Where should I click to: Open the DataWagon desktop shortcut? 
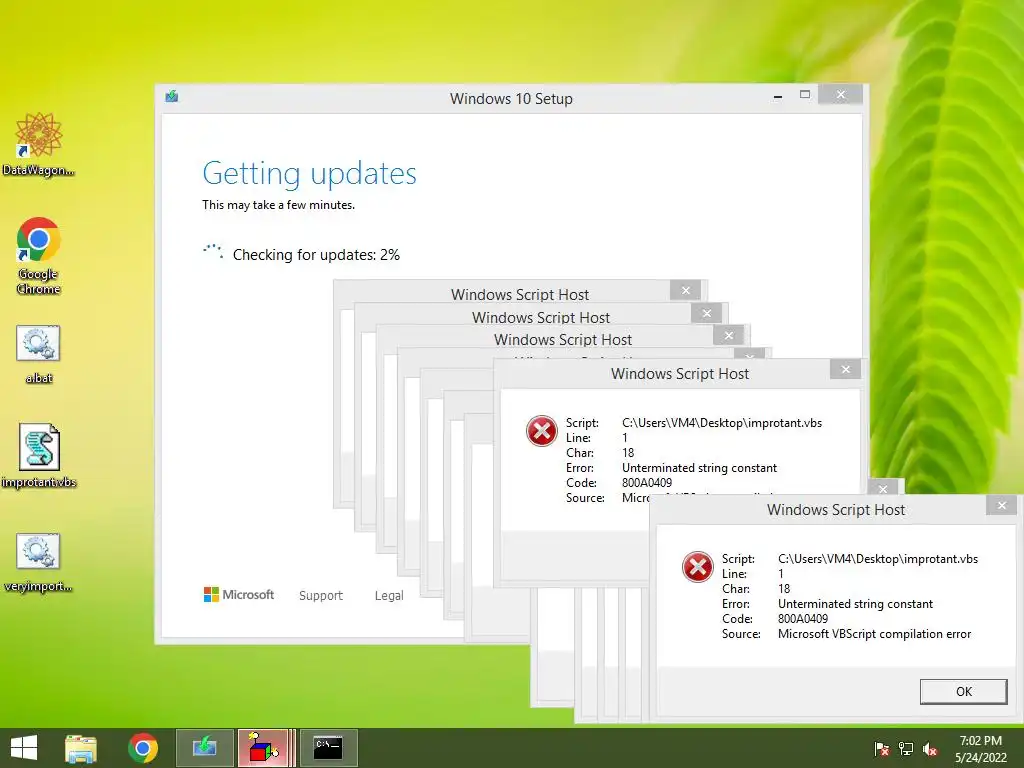tap(39, 144)
